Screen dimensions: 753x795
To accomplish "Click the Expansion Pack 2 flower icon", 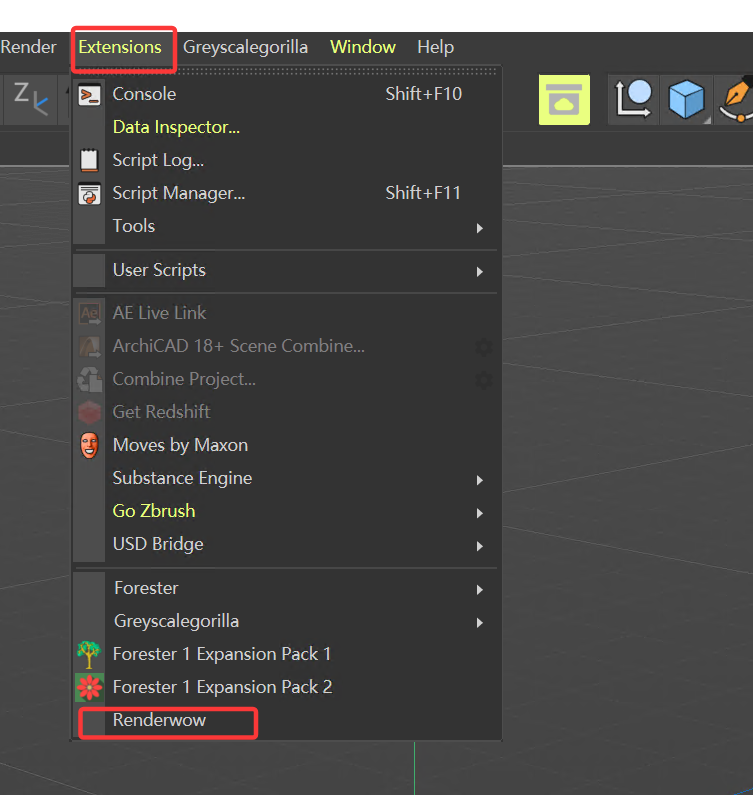I will point(89,688).
